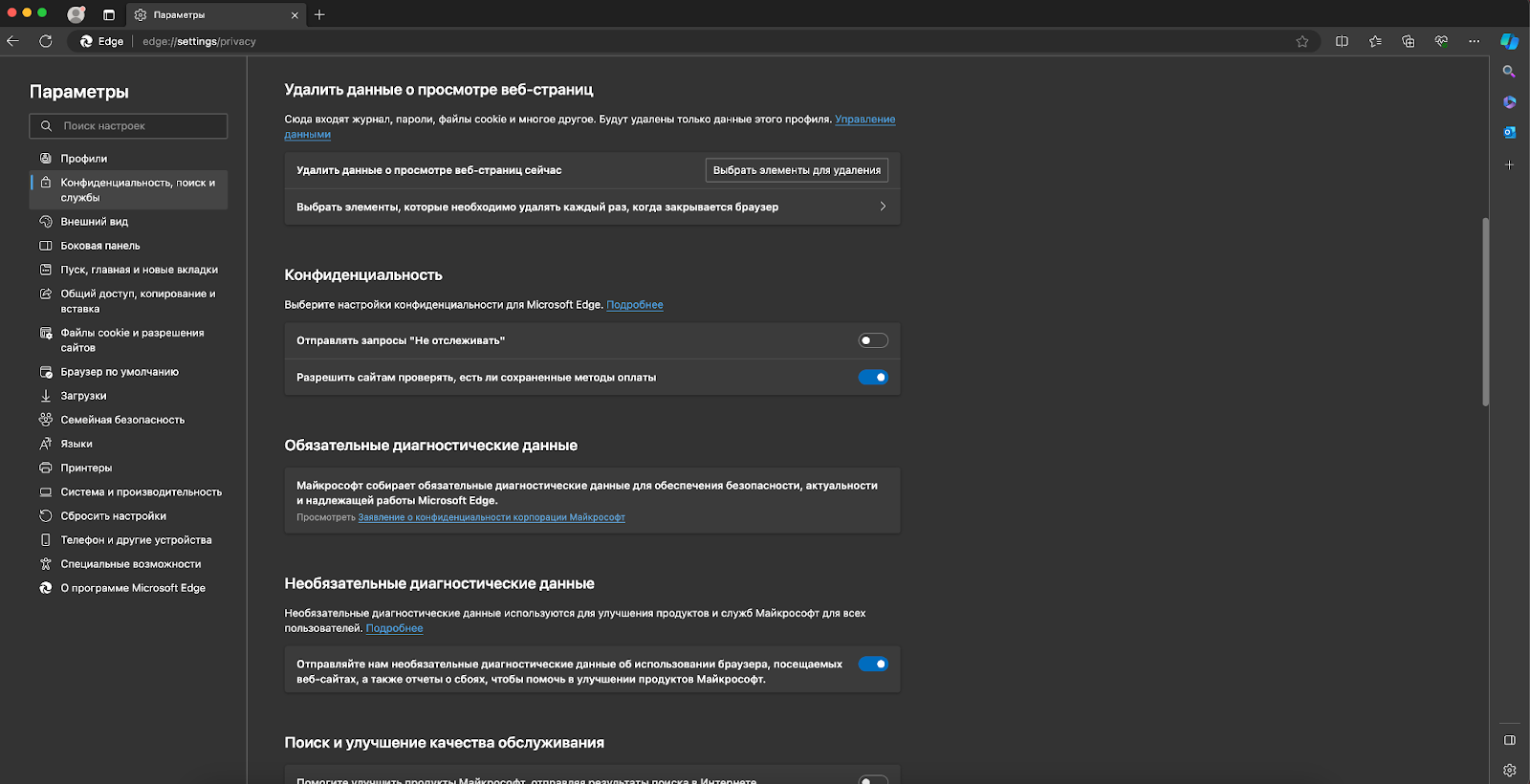Open the Collections icon in the toolbar
Image resolution: width=1530 pixels, height=784 pixels.
pos(1408,41)
